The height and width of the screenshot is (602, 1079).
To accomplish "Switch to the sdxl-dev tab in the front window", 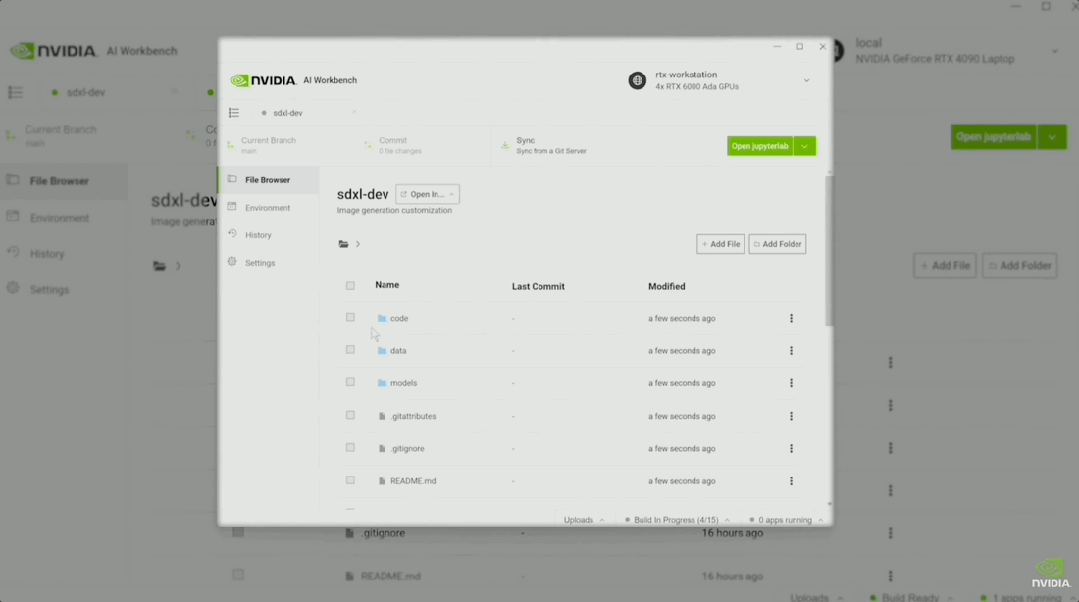I will click(287, 113).
